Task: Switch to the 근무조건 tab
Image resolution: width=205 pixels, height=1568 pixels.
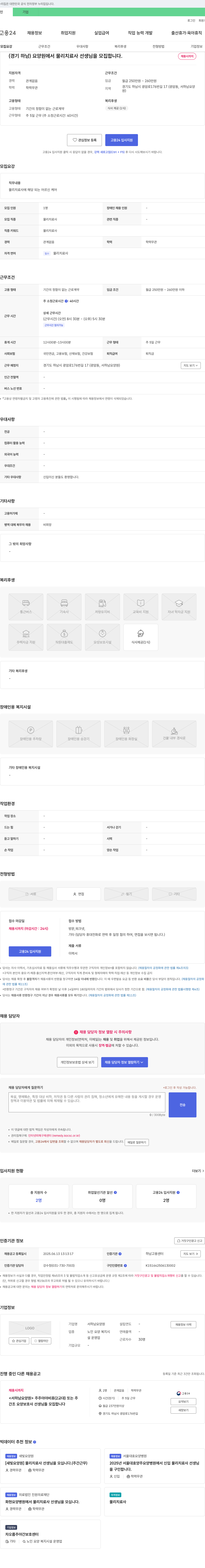Action: pyautogui.click(x=44, y=46)
